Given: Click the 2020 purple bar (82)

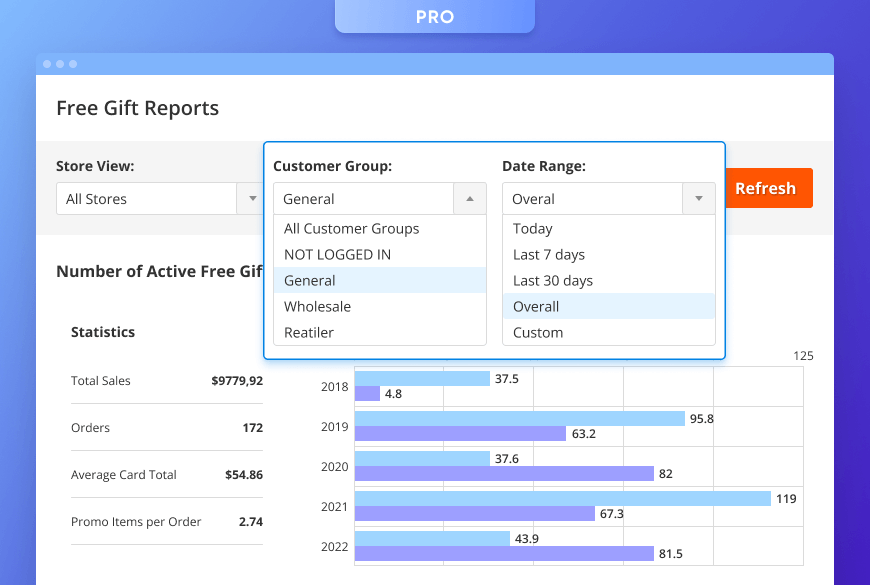Looking at the screenshot, I should pos(504,474).
